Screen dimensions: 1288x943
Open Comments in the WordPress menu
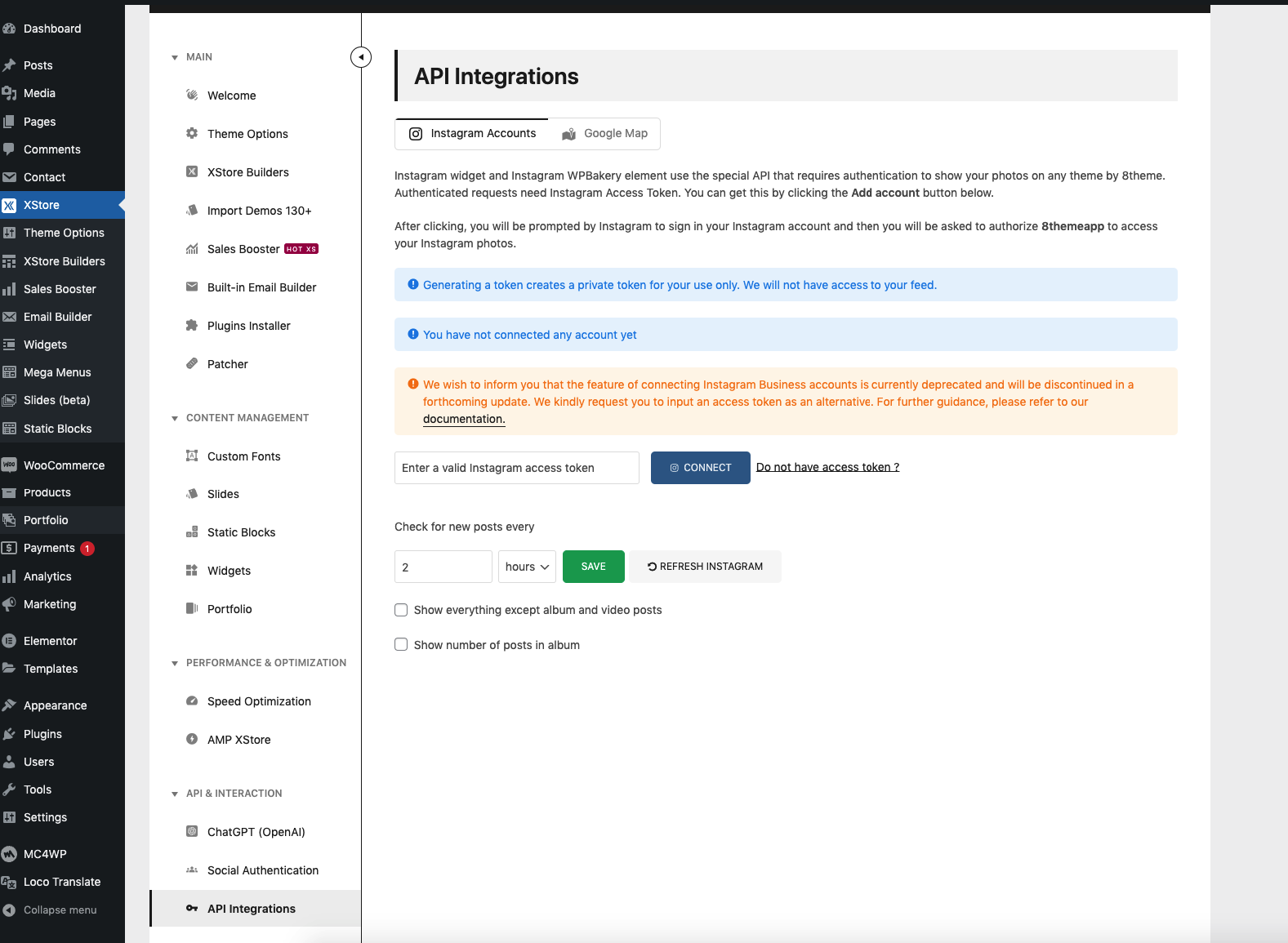point(62,149)
